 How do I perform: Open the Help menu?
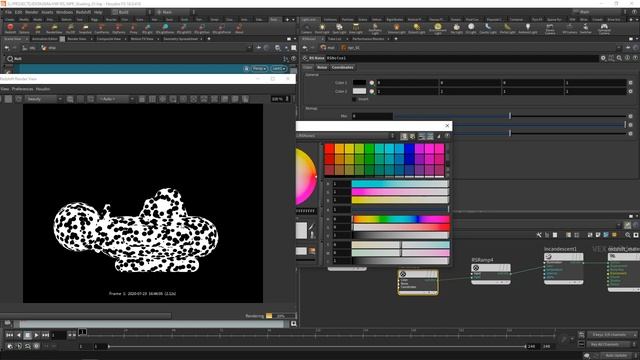pos(98,12)
